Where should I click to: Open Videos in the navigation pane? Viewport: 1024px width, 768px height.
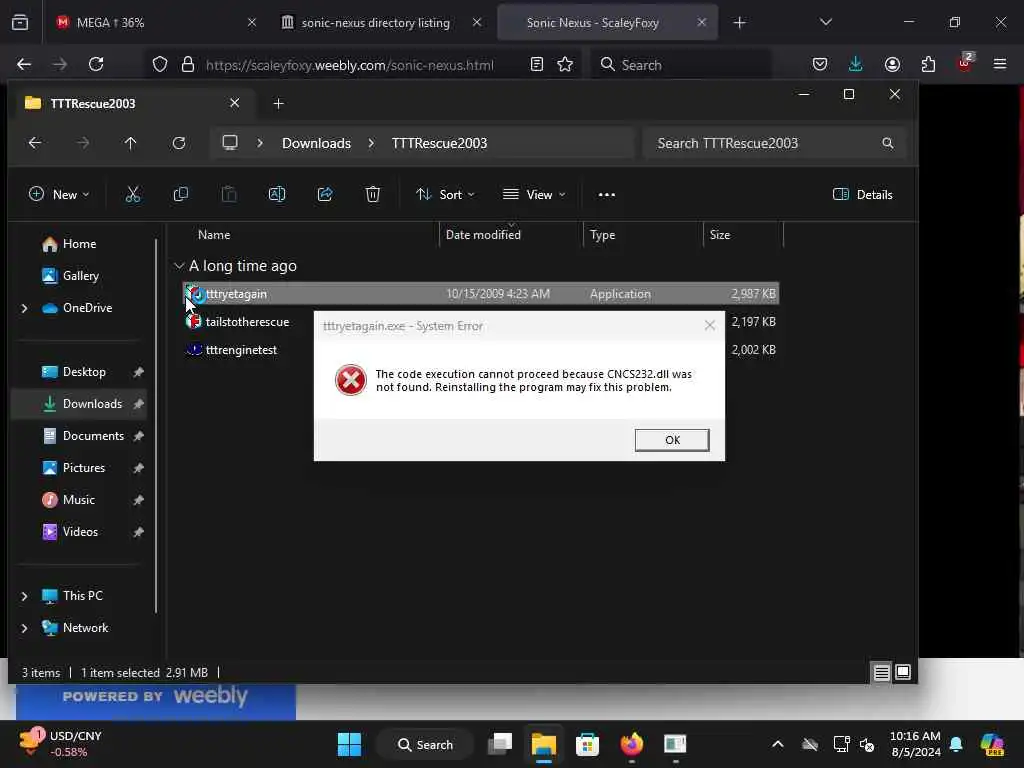[80, 532]
